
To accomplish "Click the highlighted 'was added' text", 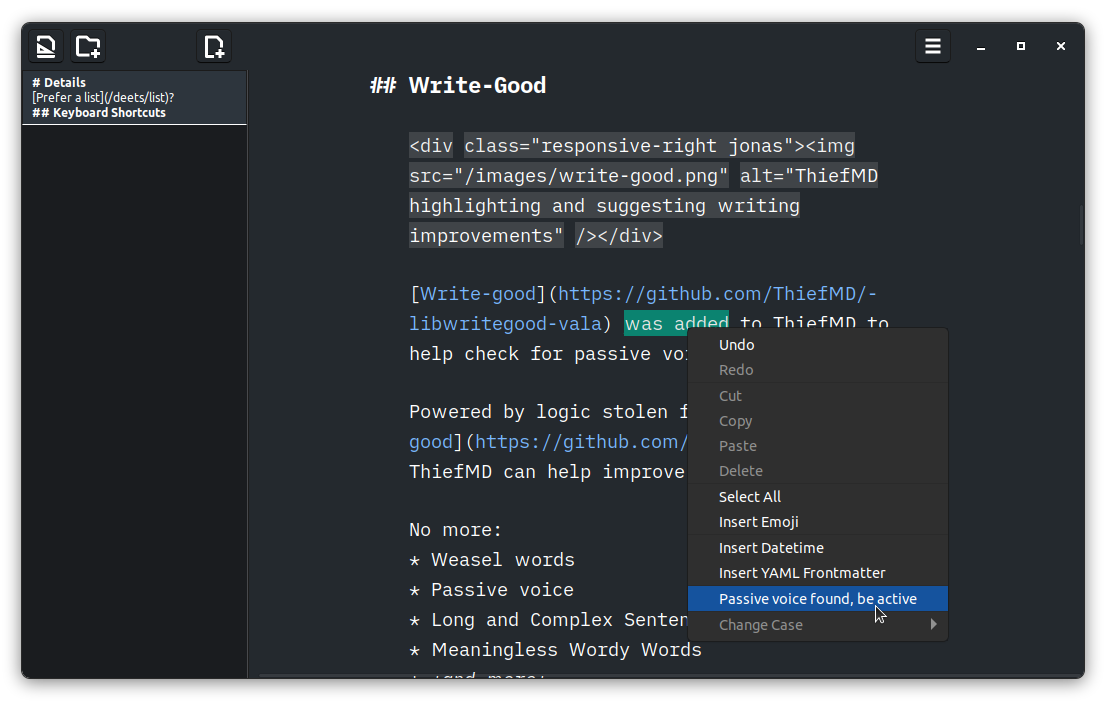I will [675, 323].
